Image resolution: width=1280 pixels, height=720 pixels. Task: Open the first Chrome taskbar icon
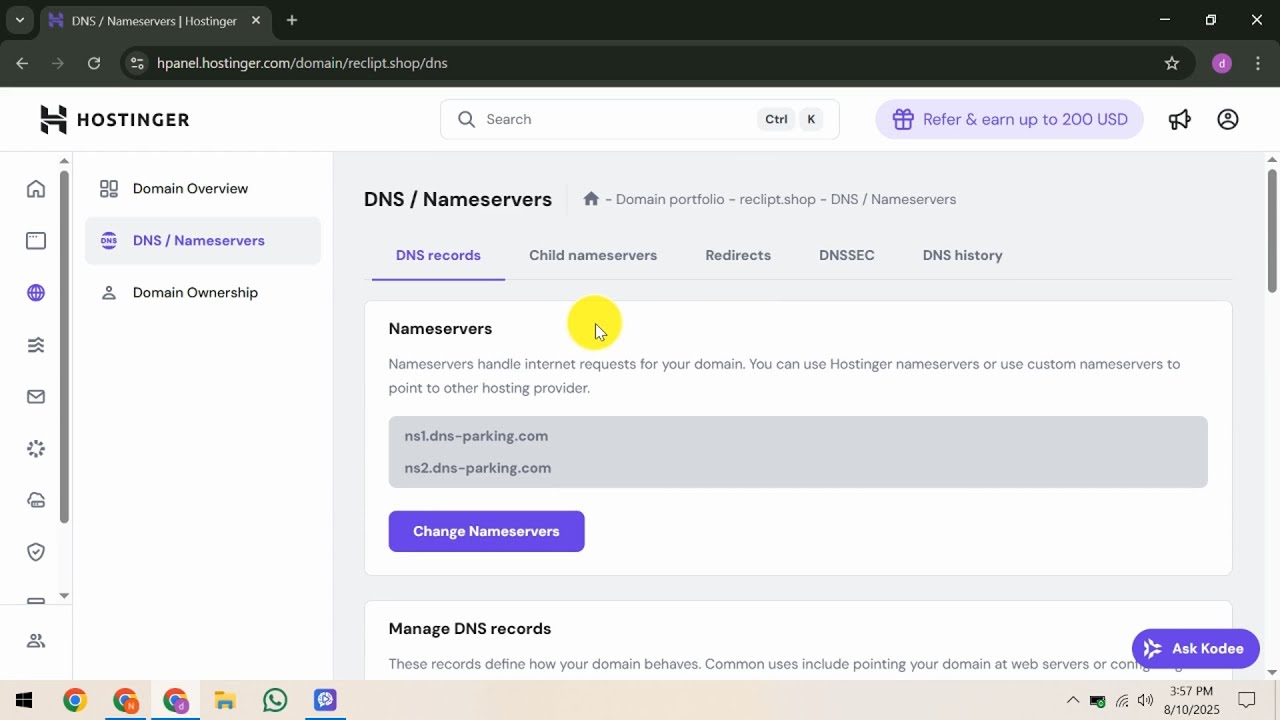(x=75, y=700)
